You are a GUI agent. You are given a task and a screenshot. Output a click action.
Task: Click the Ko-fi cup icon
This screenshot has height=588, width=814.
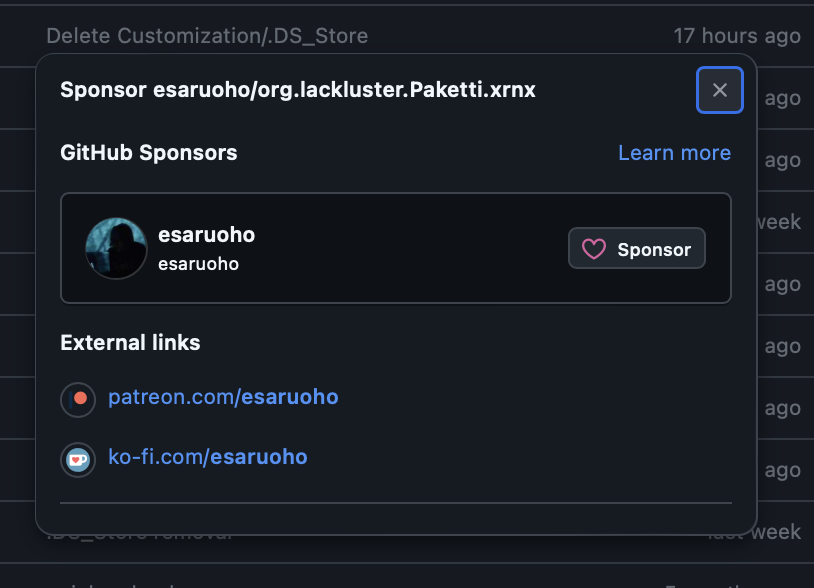click(79, 459)
